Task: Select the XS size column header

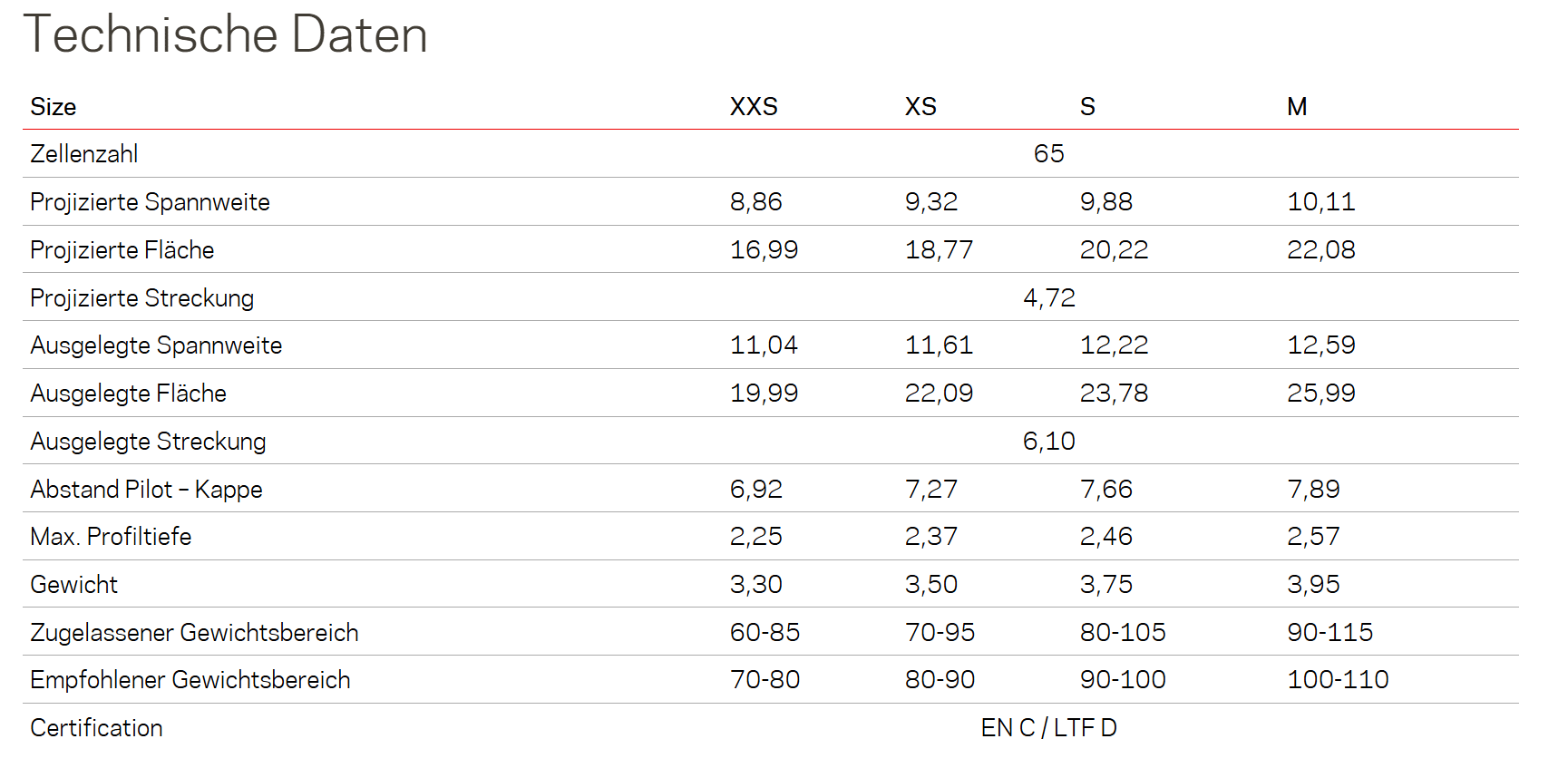Action: pyautogui.click(x=920, y=107)
